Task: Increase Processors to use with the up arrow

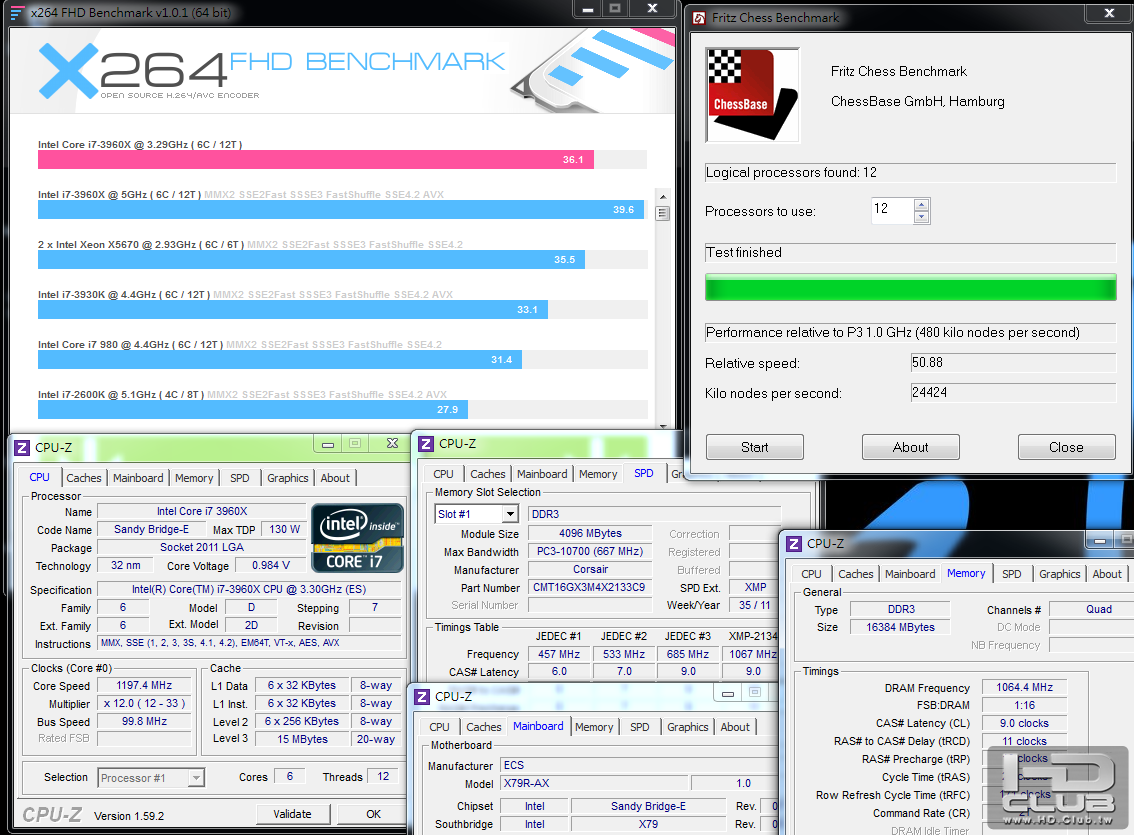Action: [921, 205]
